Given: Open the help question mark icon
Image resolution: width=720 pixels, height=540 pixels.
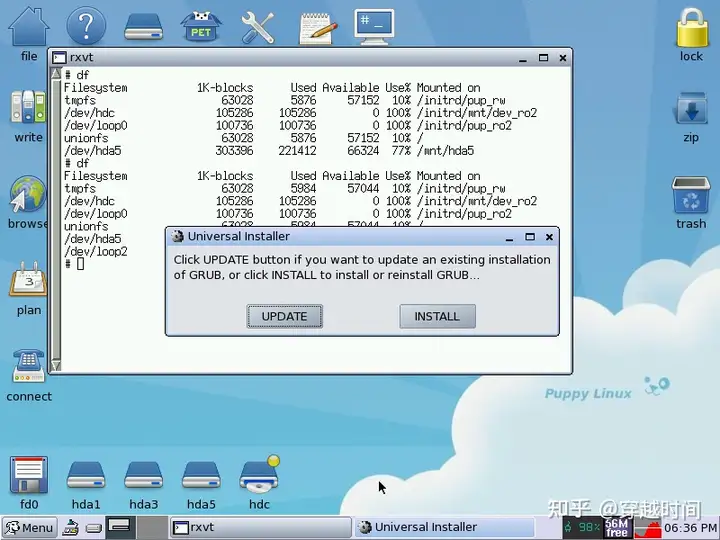Looking at the screenshot, I should [86, 26].
